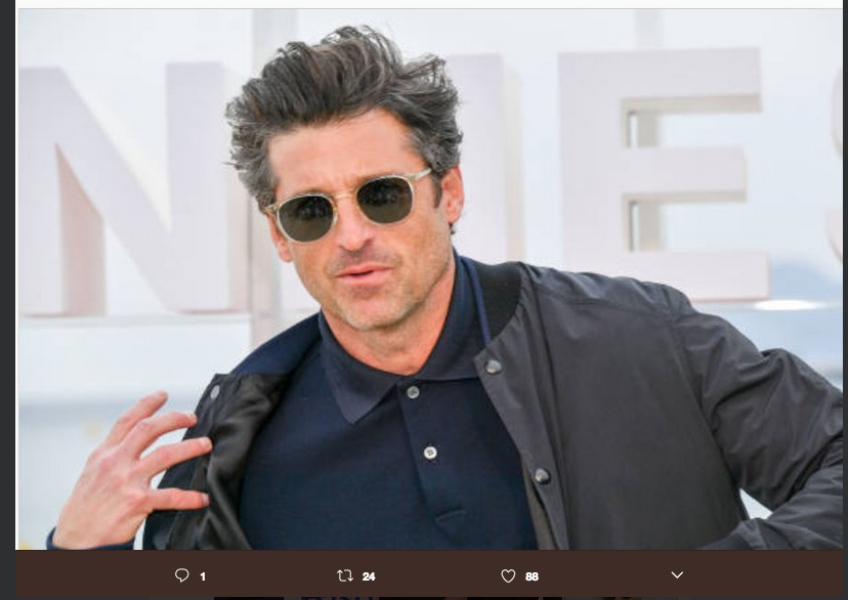Click the reply speech bubble icon

pos(182,575)
